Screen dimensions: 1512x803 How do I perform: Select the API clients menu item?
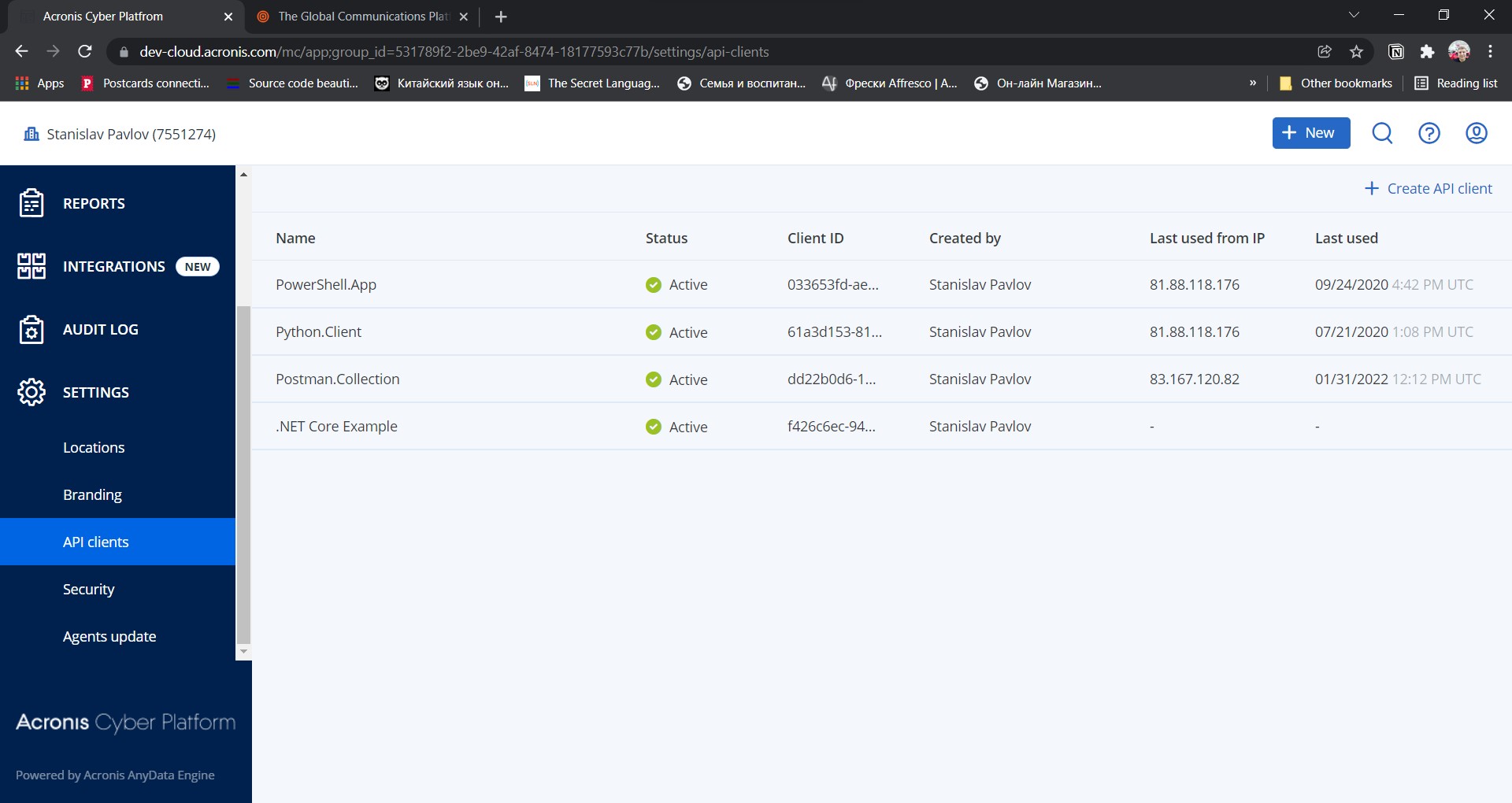[x=117, y=542]
